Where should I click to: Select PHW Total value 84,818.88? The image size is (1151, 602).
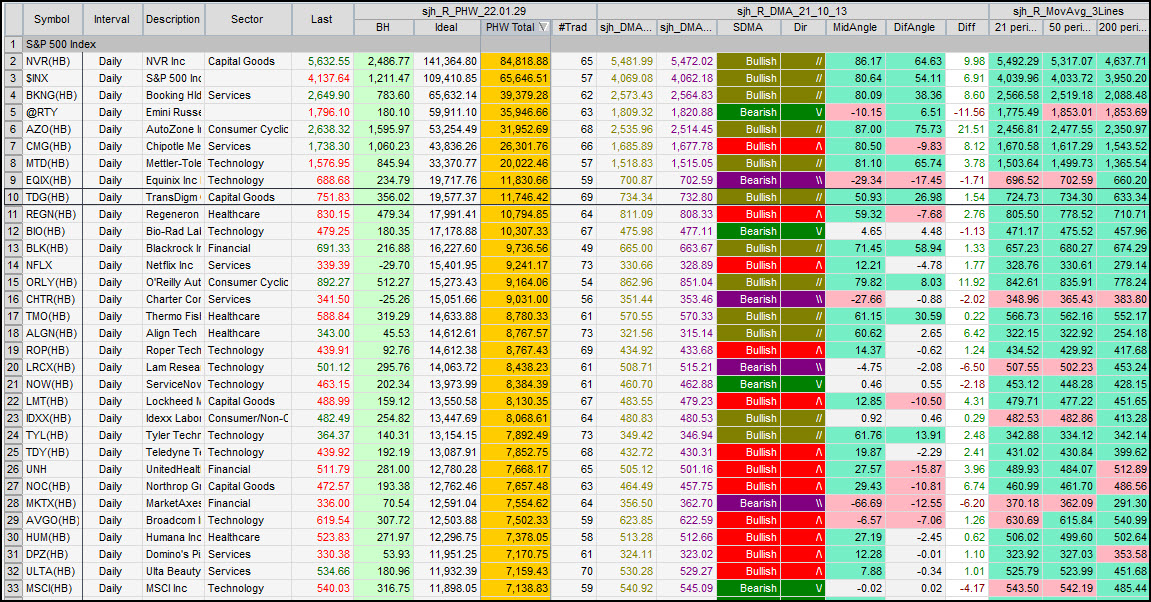tap(515, 61)
